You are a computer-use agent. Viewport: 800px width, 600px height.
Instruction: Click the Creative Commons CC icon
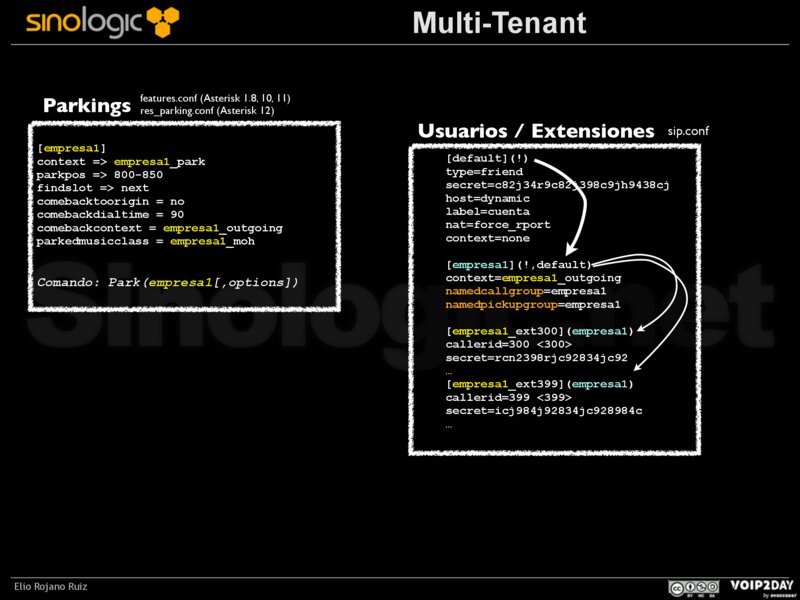point(677,587)
